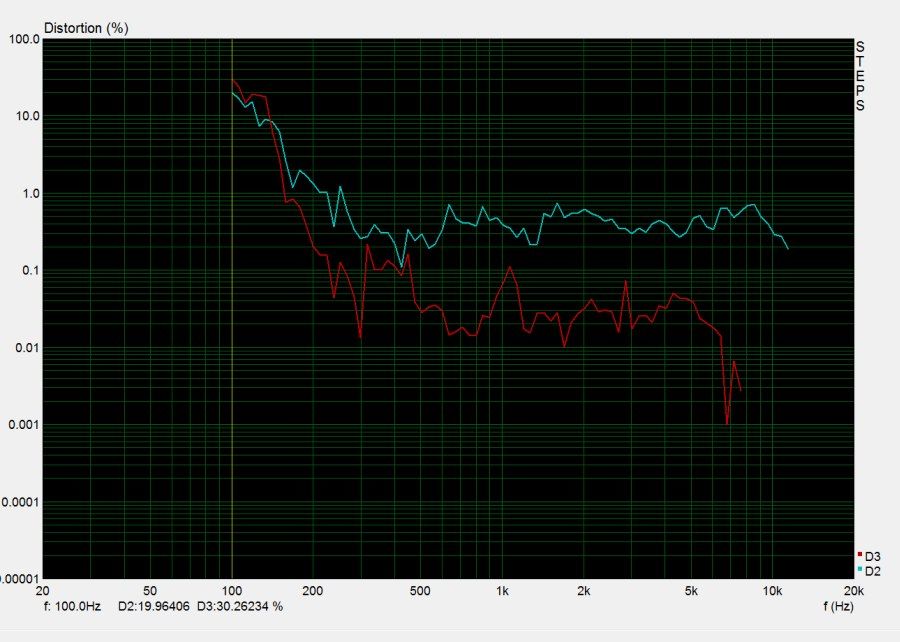Click the 20k frequency axis label
This screenshot has width=900, height=642.
(854, 592)
